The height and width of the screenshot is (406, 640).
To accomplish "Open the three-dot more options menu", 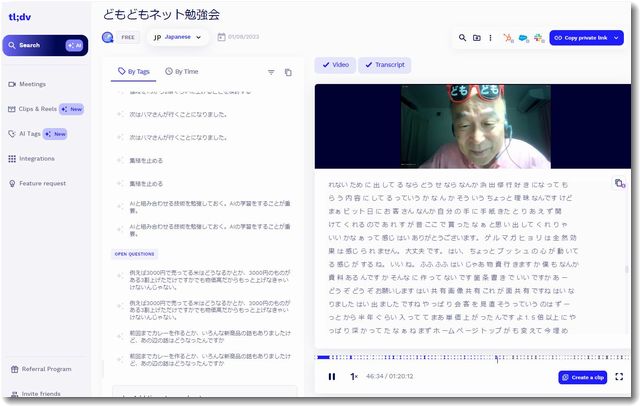I will (489, 38).
